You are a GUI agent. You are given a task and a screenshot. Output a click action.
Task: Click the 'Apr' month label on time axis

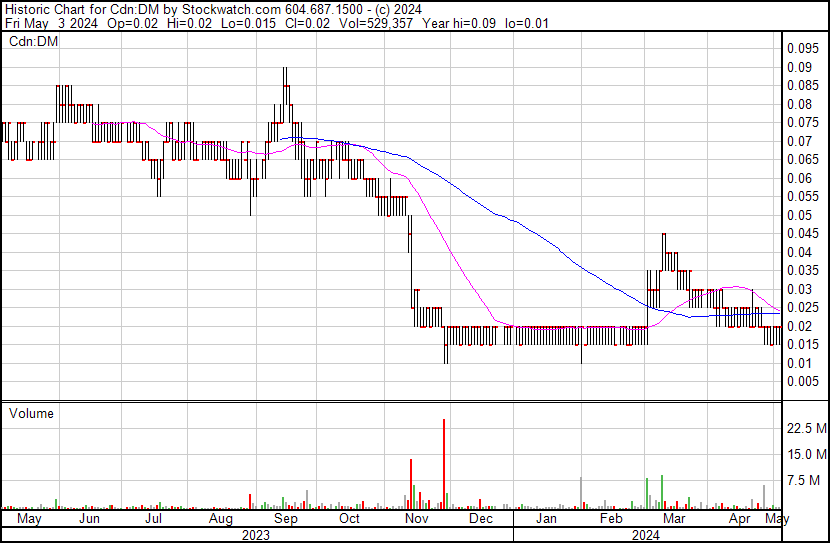[739, 519]
